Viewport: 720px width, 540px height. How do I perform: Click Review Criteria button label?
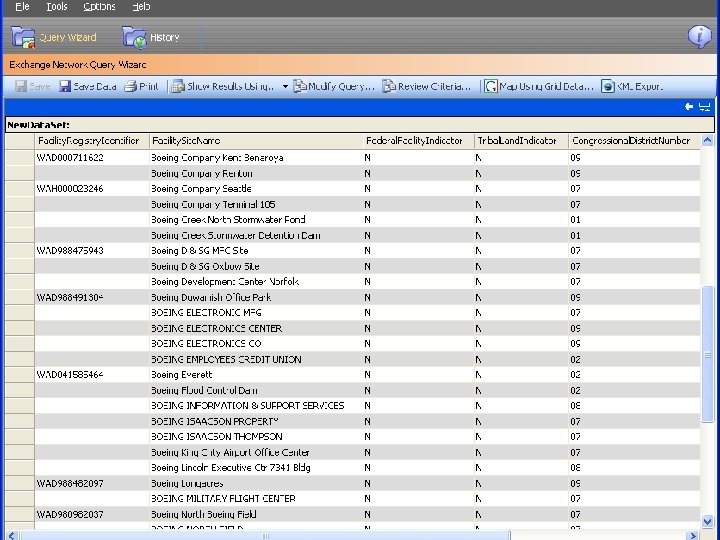[x=434, y=86]
